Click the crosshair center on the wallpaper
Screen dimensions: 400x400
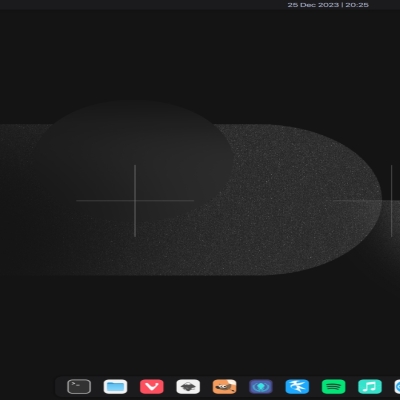135,201
